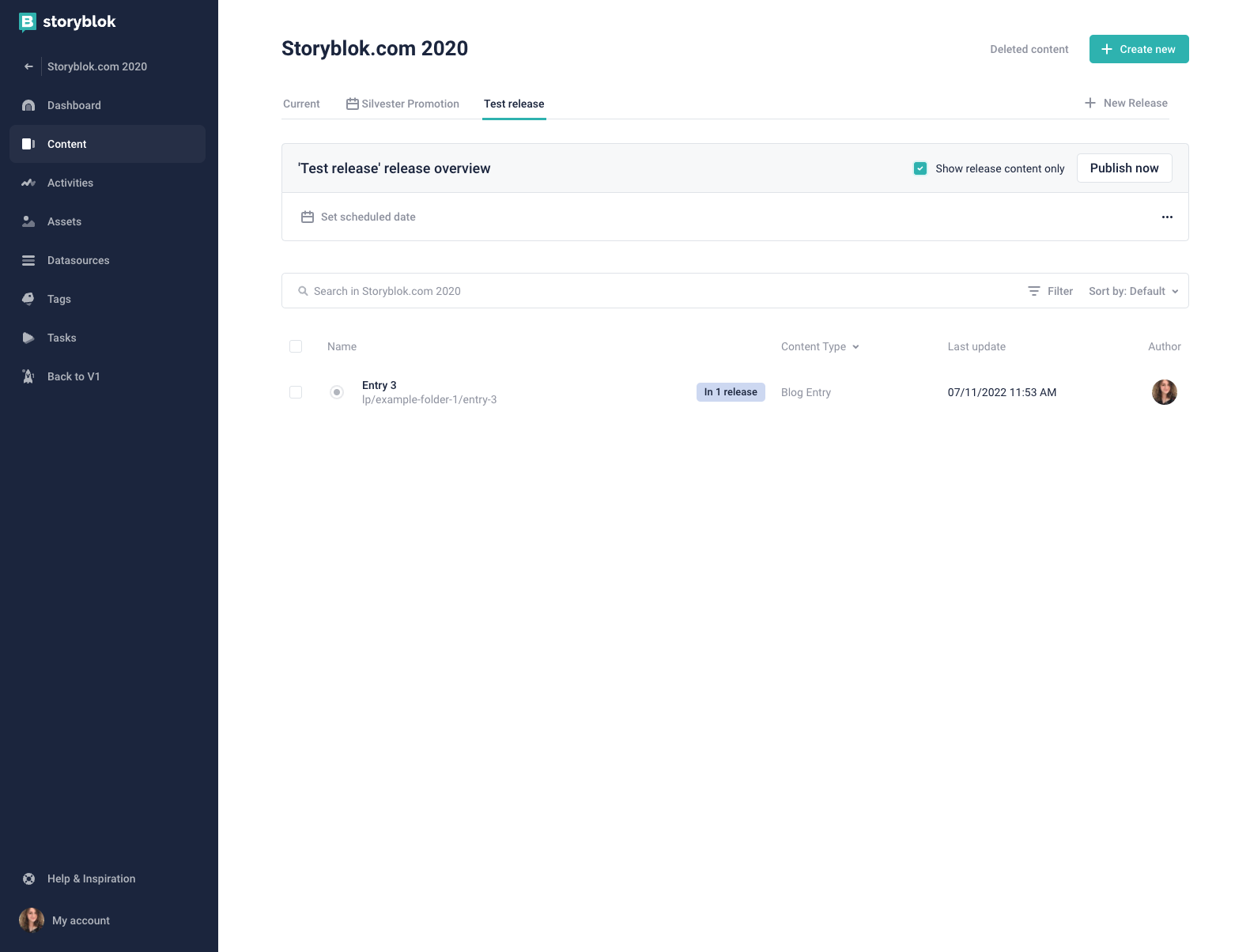This screenshot has height=952, width=1250.
Task: Click the Name column header
Action: pos(342,346)
